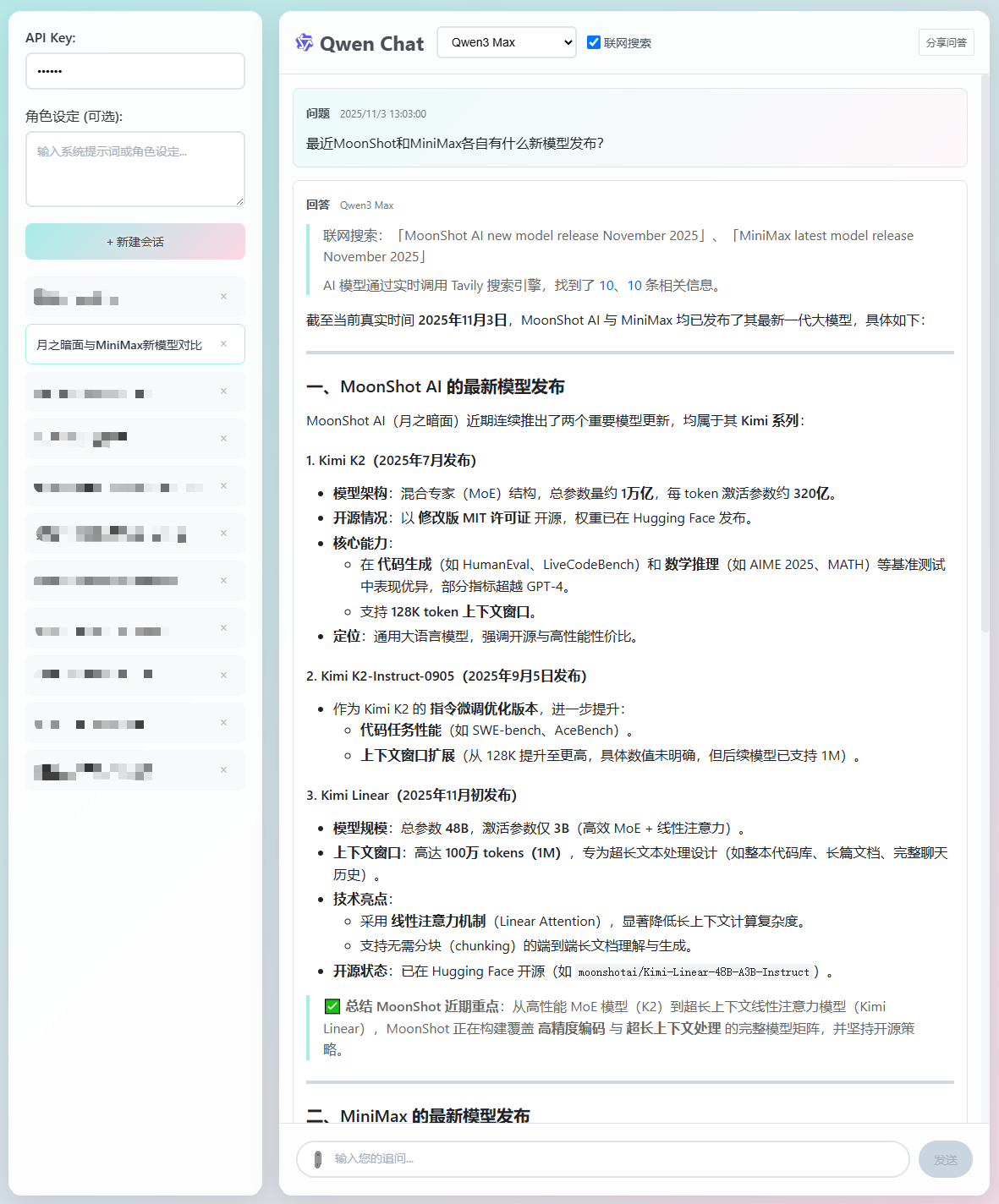Click the Qwen Chat logo icon
999x1204 pixels.
(304, 42)
